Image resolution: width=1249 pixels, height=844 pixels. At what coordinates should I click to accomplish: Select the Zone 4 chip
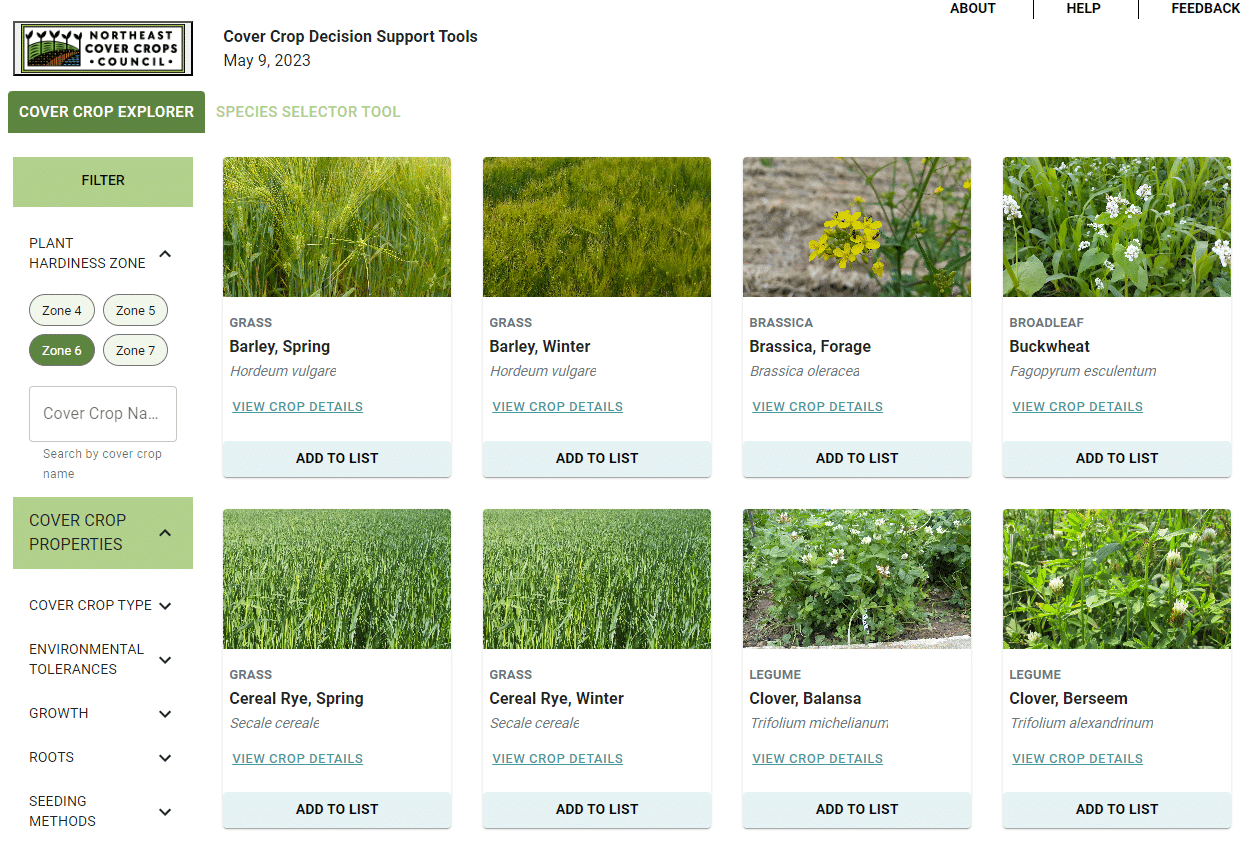[x=62, y=311]
